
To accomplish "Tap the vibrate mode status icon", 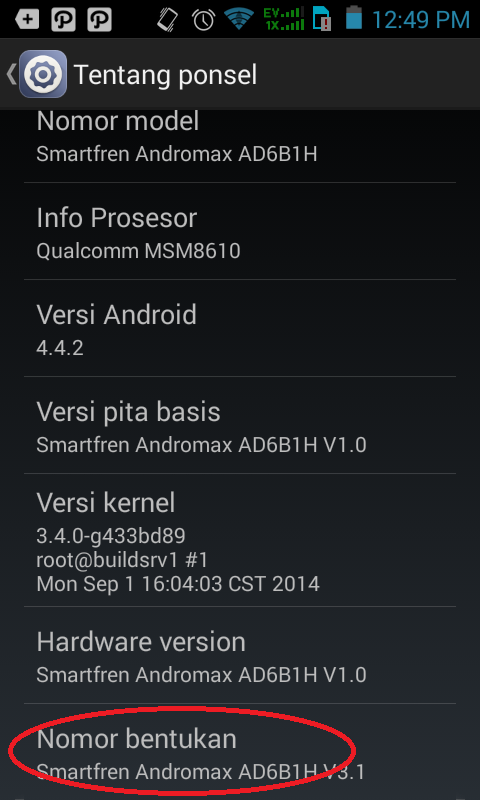I will (167, 20).
